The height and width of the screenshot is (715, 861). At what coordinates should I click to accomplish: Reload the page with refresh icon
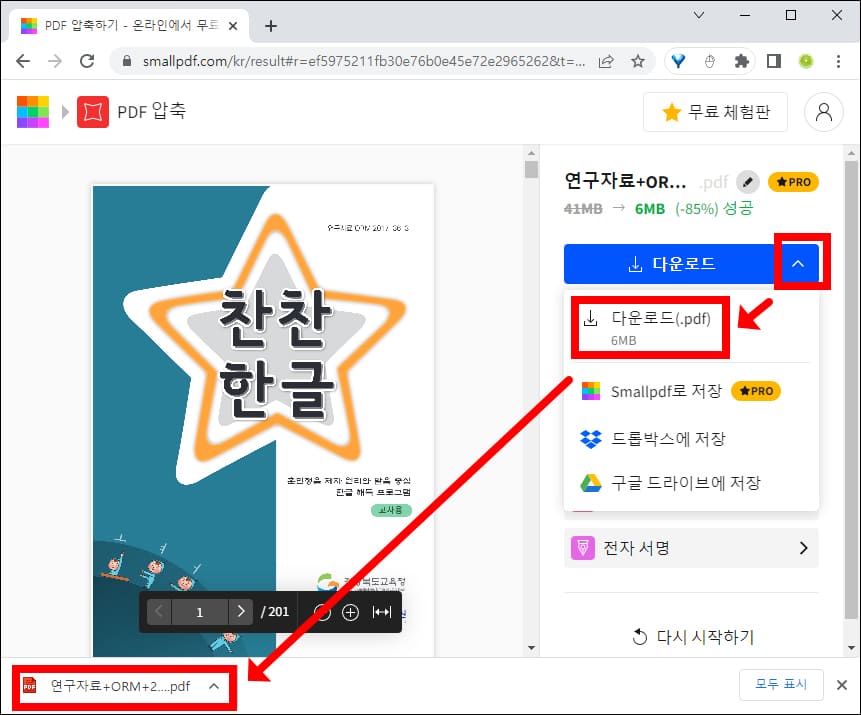pyautogui.click(x=84, y=61)
